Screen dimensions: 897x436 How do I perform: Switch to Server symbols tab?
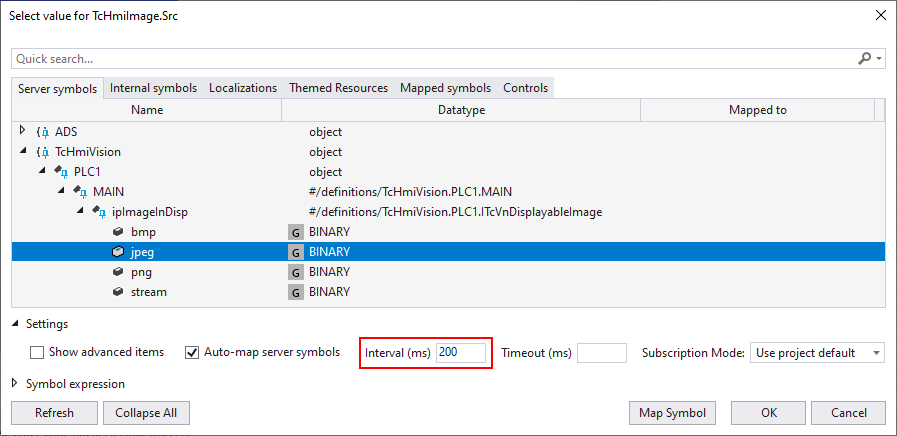57,89
